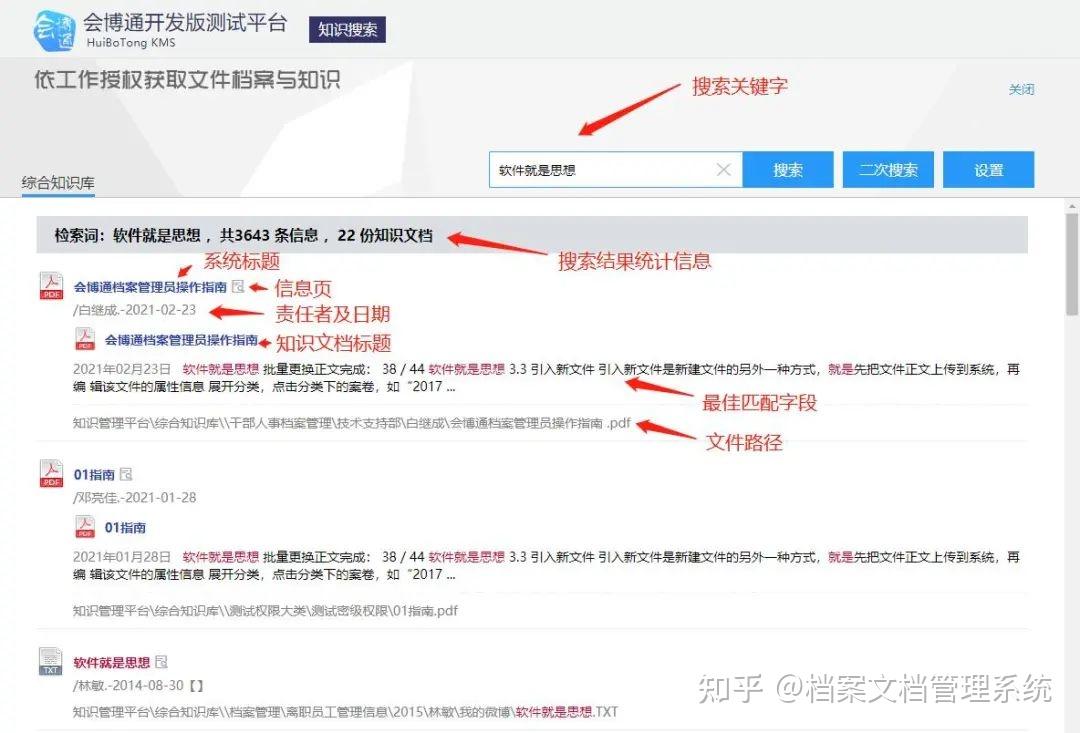Open knowledge document 会博通档案管理员操作指南 indented link
This screenshot has width=1080, height=733.
[181, 340]
